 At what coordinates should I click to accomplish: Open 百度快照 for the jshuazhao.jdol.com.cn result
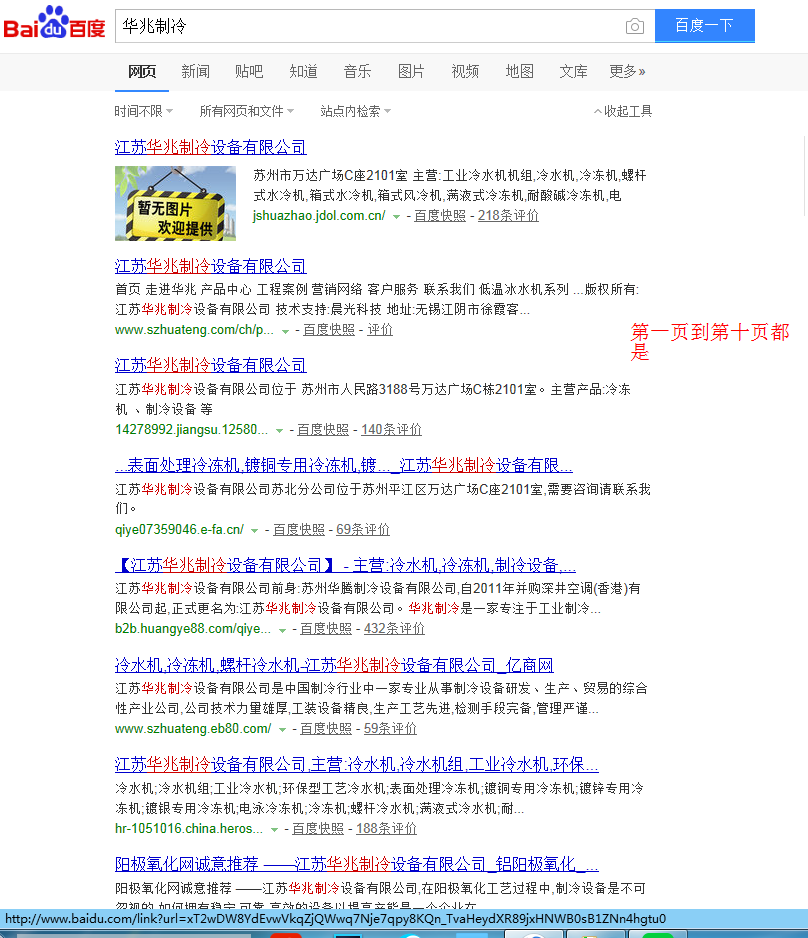coord(440,216)
